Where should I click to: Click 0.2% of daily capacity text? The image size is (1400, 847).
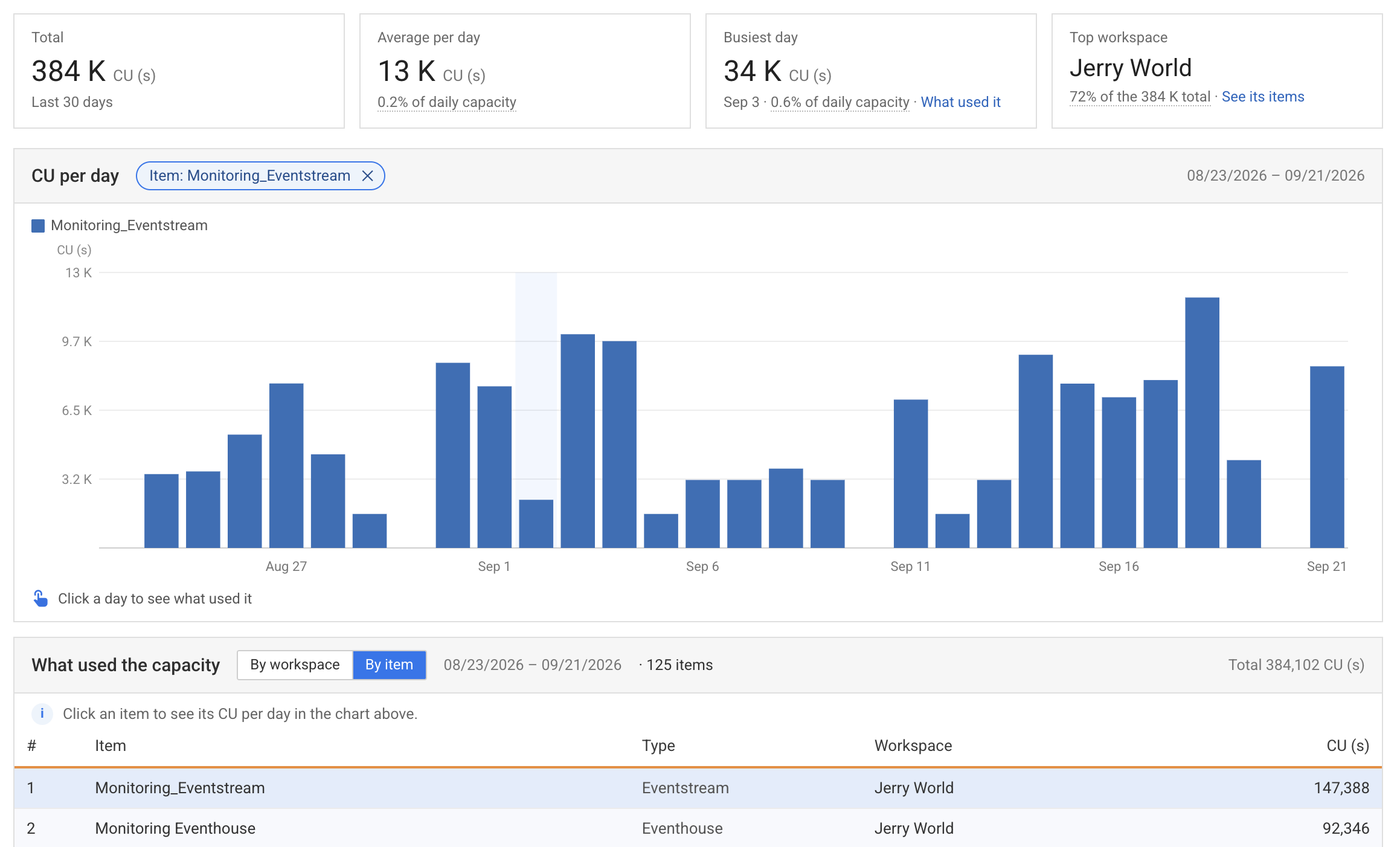[447, 102]
